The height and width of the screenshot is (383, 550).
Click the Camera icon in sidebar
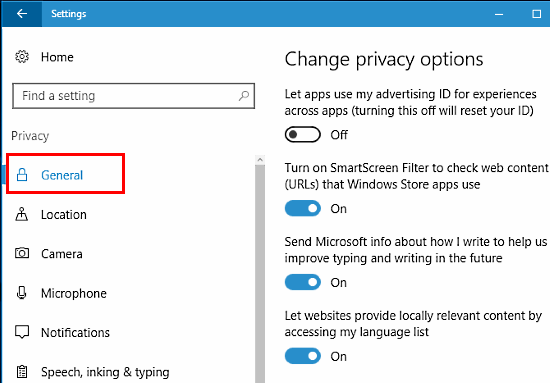click(22, 253)
